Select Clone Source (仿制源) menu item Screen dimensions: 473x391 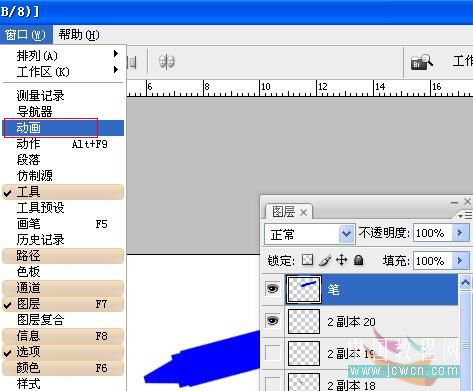tap(63, 176)
